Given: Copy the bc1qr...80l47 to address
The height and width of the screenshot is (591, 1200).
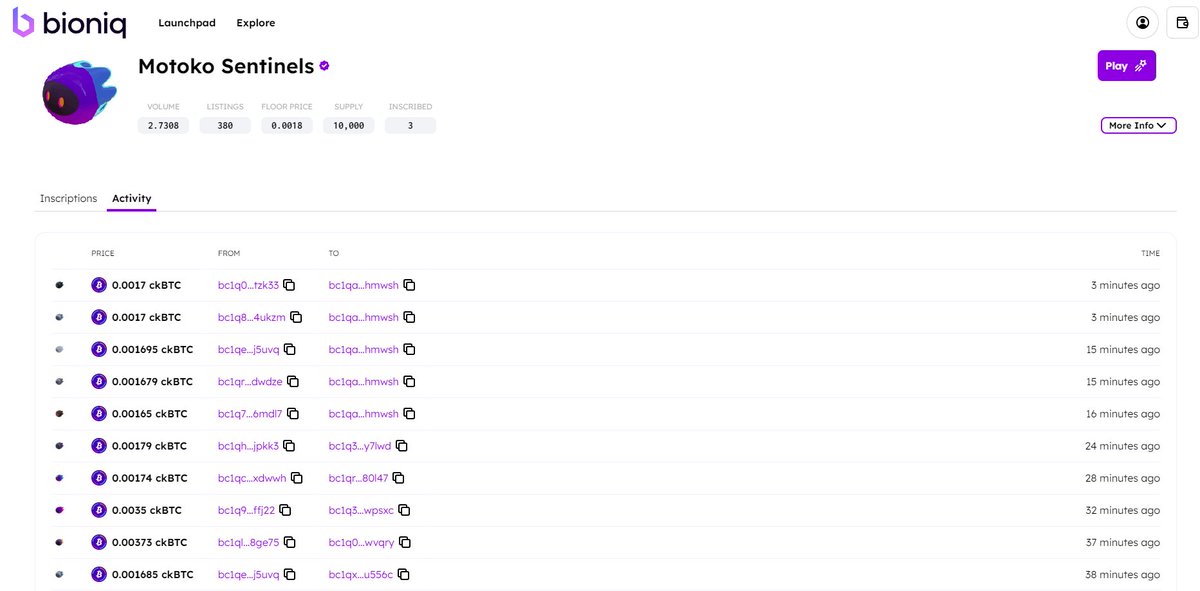Looking at the screenshot, I should point(398,477).
